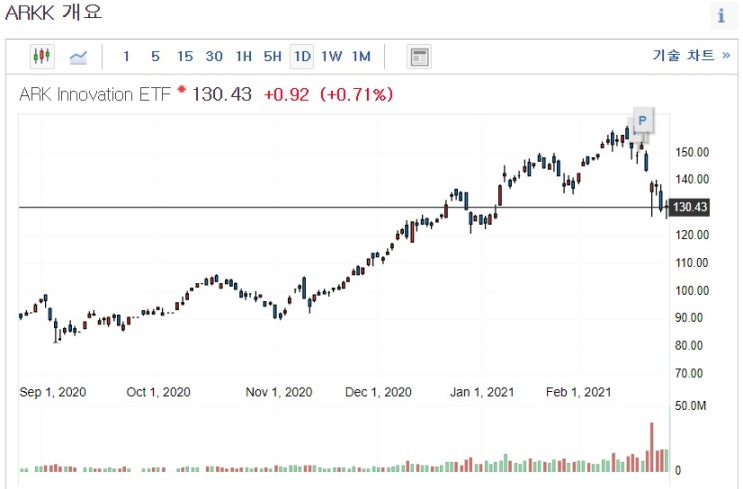Click the 90.00 price axis label
743x489 pixels.
[x=689, y=318]
